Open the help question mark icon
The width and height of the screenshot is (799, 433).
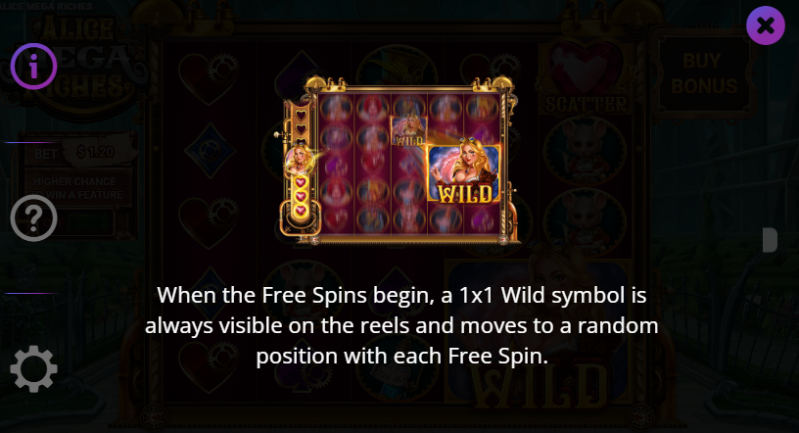[34, 218]
